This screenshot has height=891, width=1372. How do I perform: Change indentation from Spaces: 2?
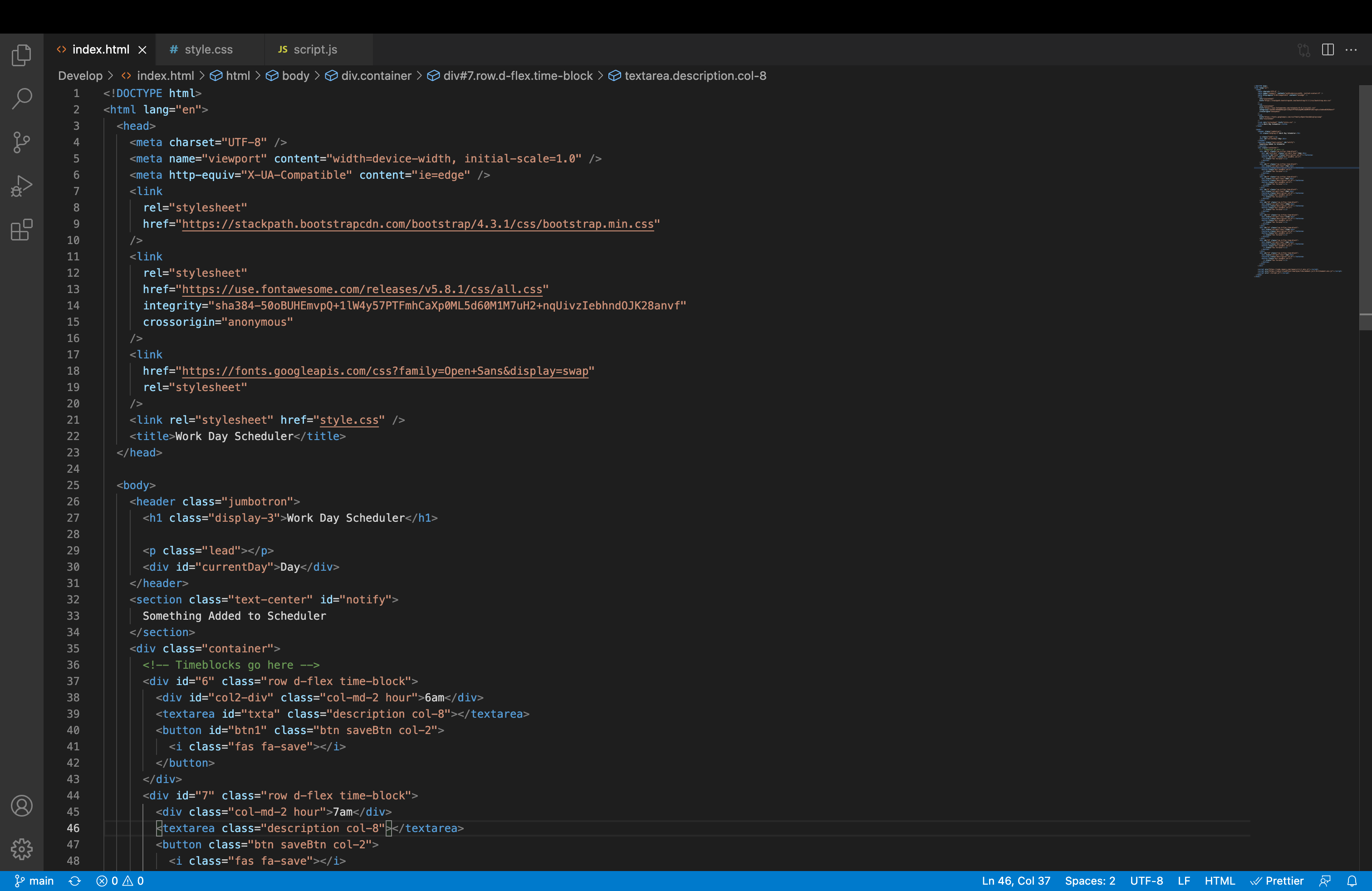pos(1089,881)
